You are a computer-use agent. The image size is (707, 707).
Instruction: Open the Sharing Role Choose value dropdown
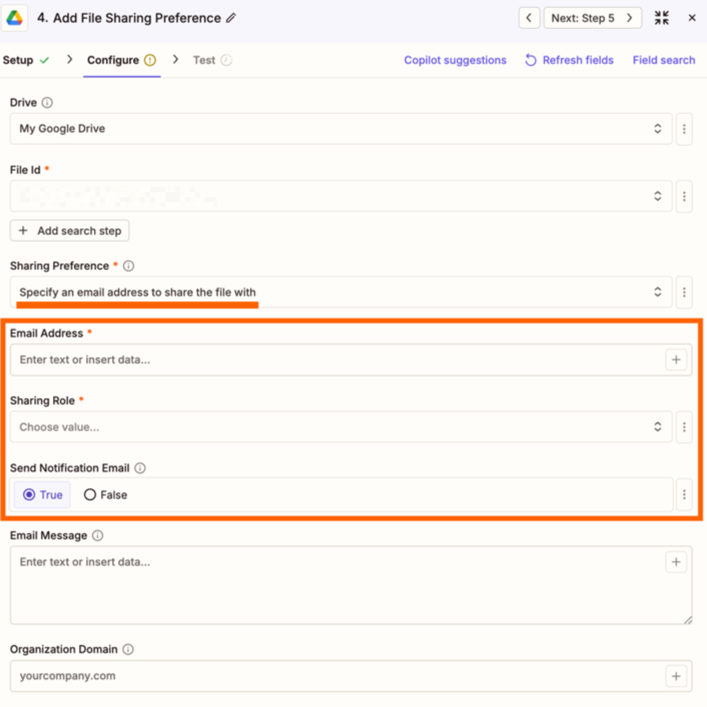click(x=340, y=427)
